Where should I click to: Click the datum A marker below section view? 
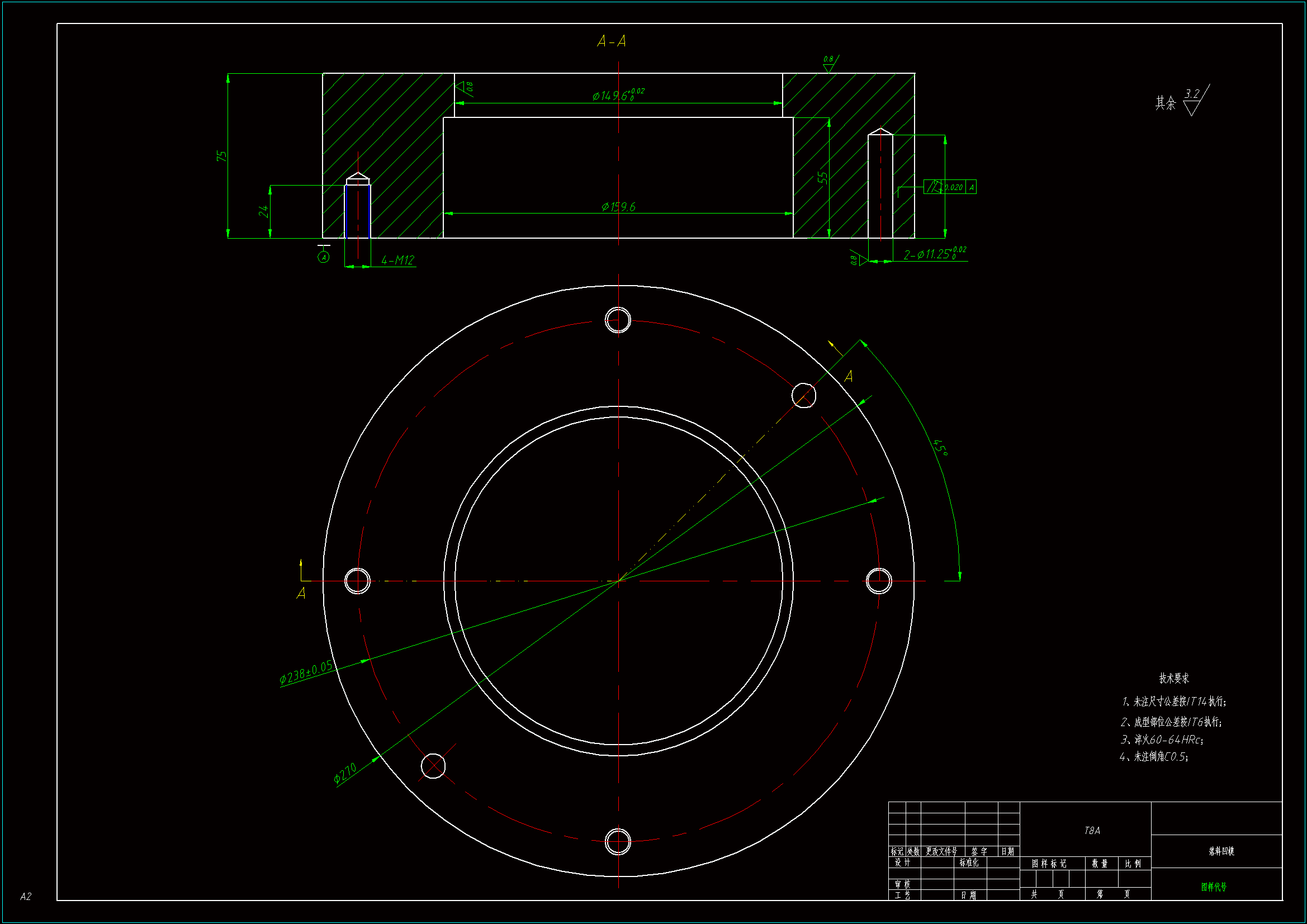click(323, 257)
